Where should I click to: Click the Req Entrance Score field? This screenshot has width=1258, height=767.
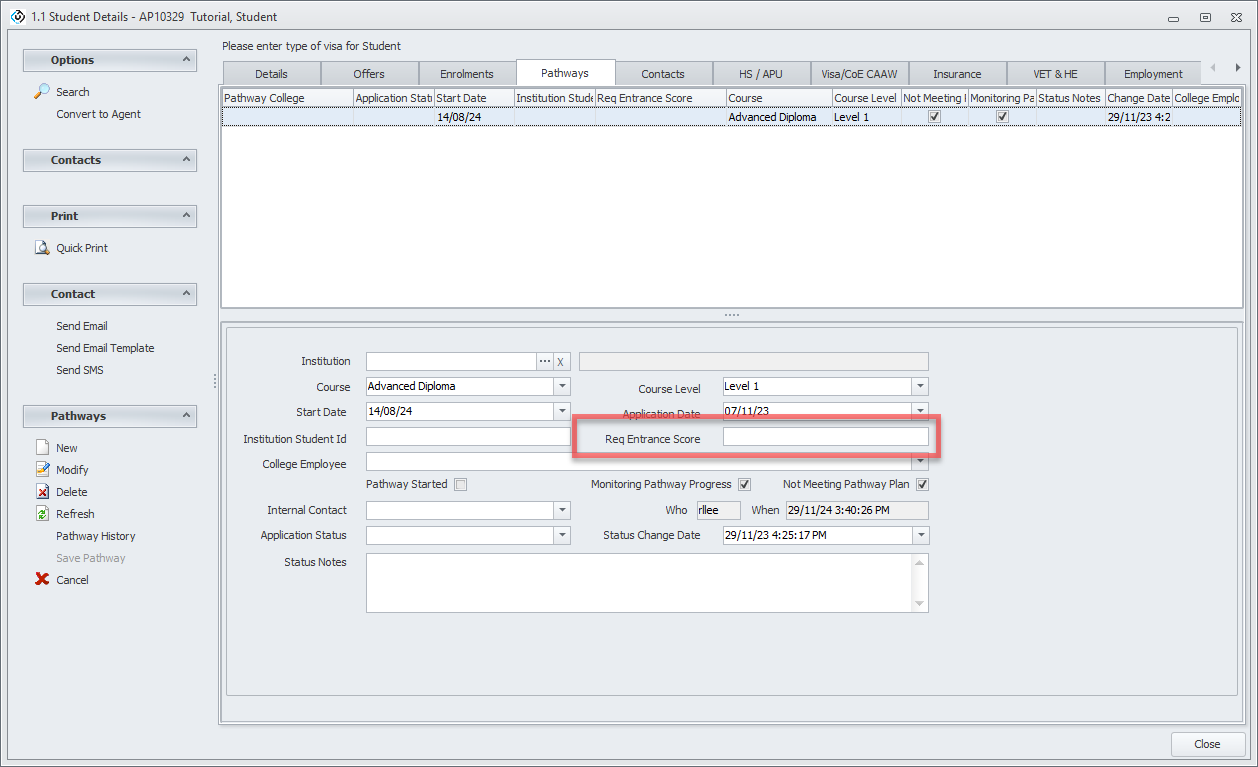coord(825,438)
